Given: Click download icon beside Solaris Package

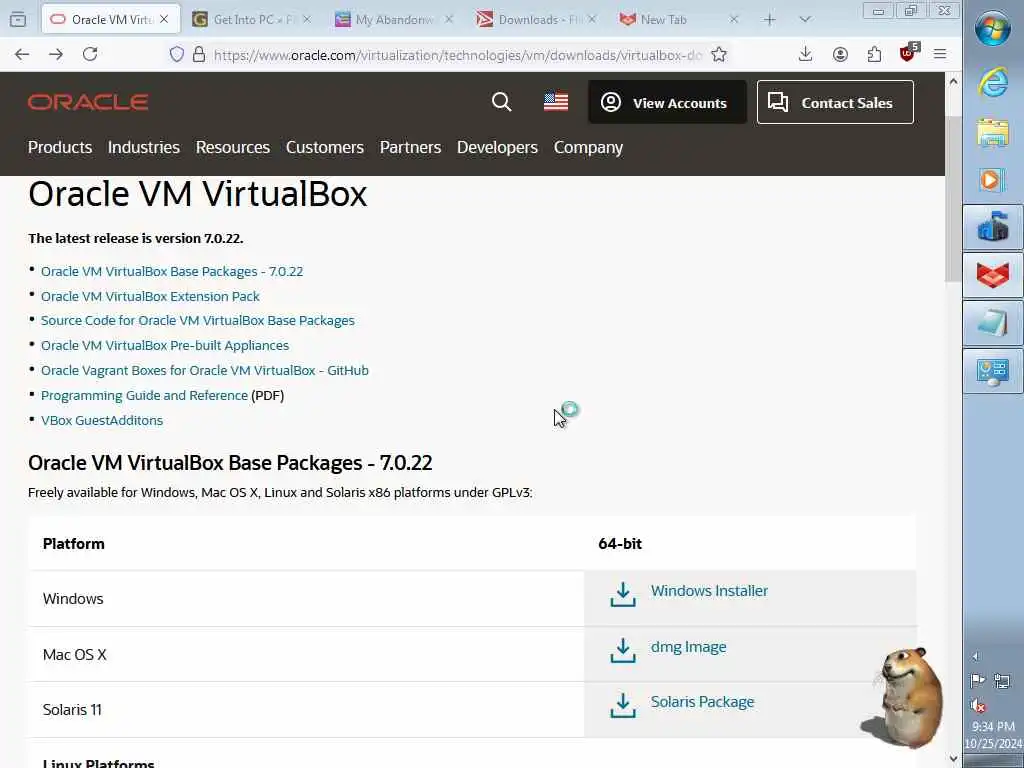Looking at the screenshot, I should coord(623,705).
